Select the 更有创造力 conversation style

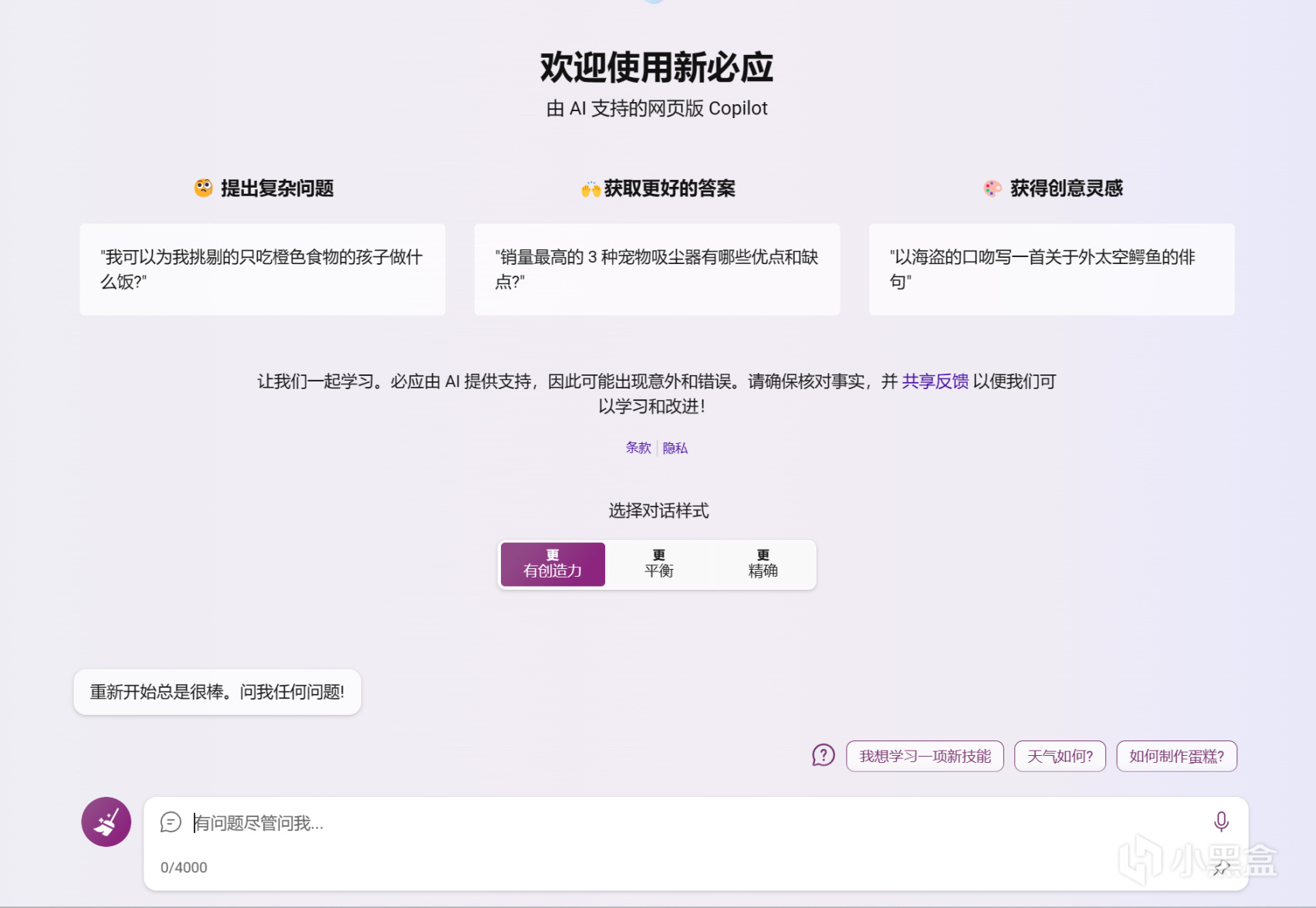pyautogui.click(x=553, y=564)
